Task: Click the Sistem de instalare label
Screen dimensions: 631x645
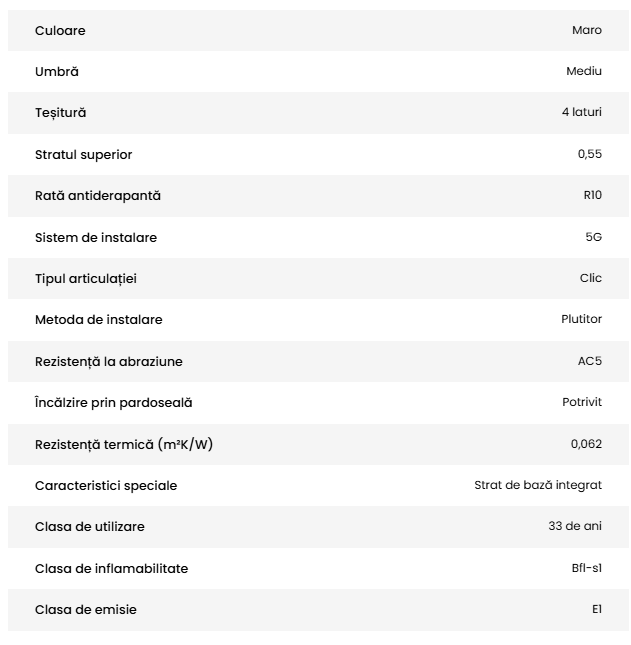Action: (96, 238)
